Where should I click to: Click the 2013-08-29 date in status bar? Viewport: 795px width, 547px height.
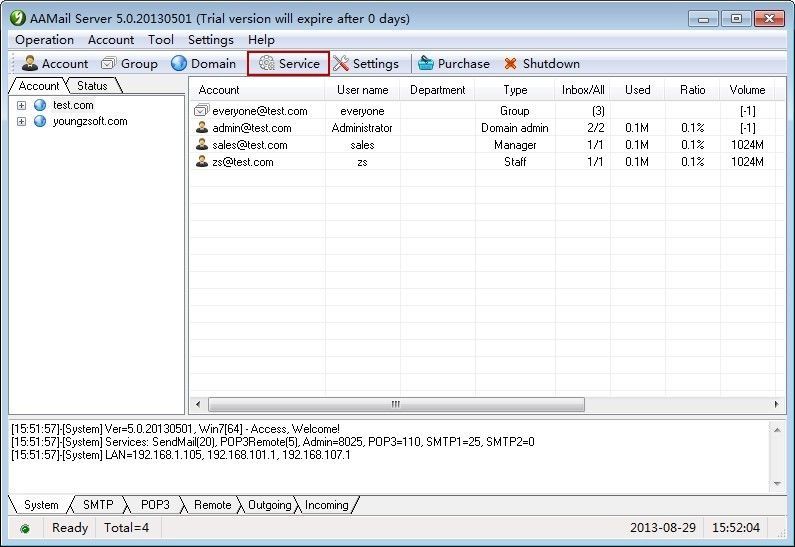(x=663, y=528)
